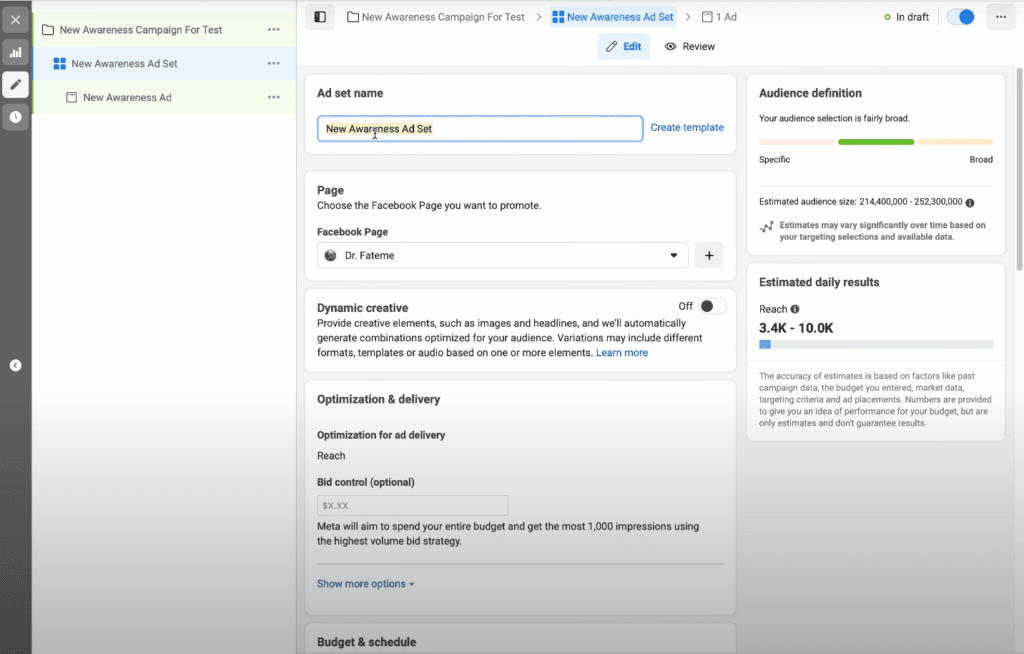The image size is (1024, 654).
Task: Open more options for New Awareness Ad
Action: tap(273, 97)
